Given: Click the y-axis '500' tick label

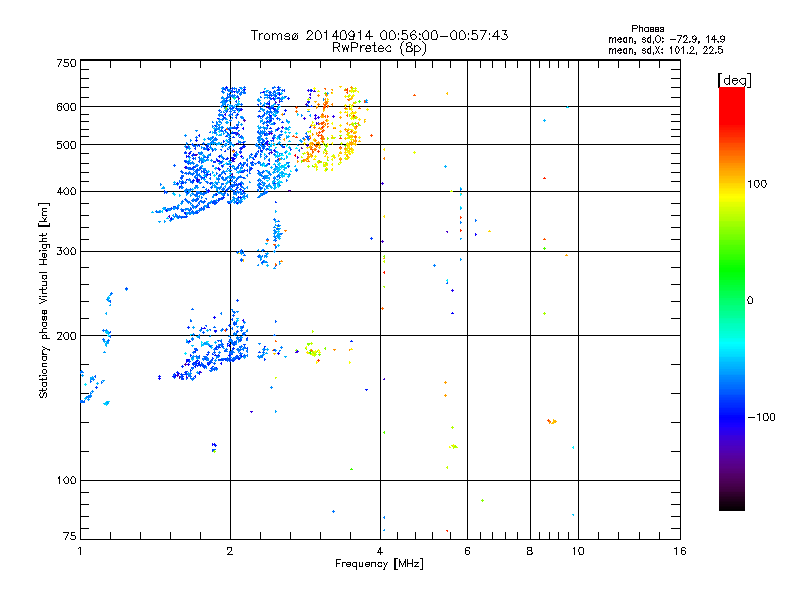Looking at the screenshot, I should pos(66,145).
